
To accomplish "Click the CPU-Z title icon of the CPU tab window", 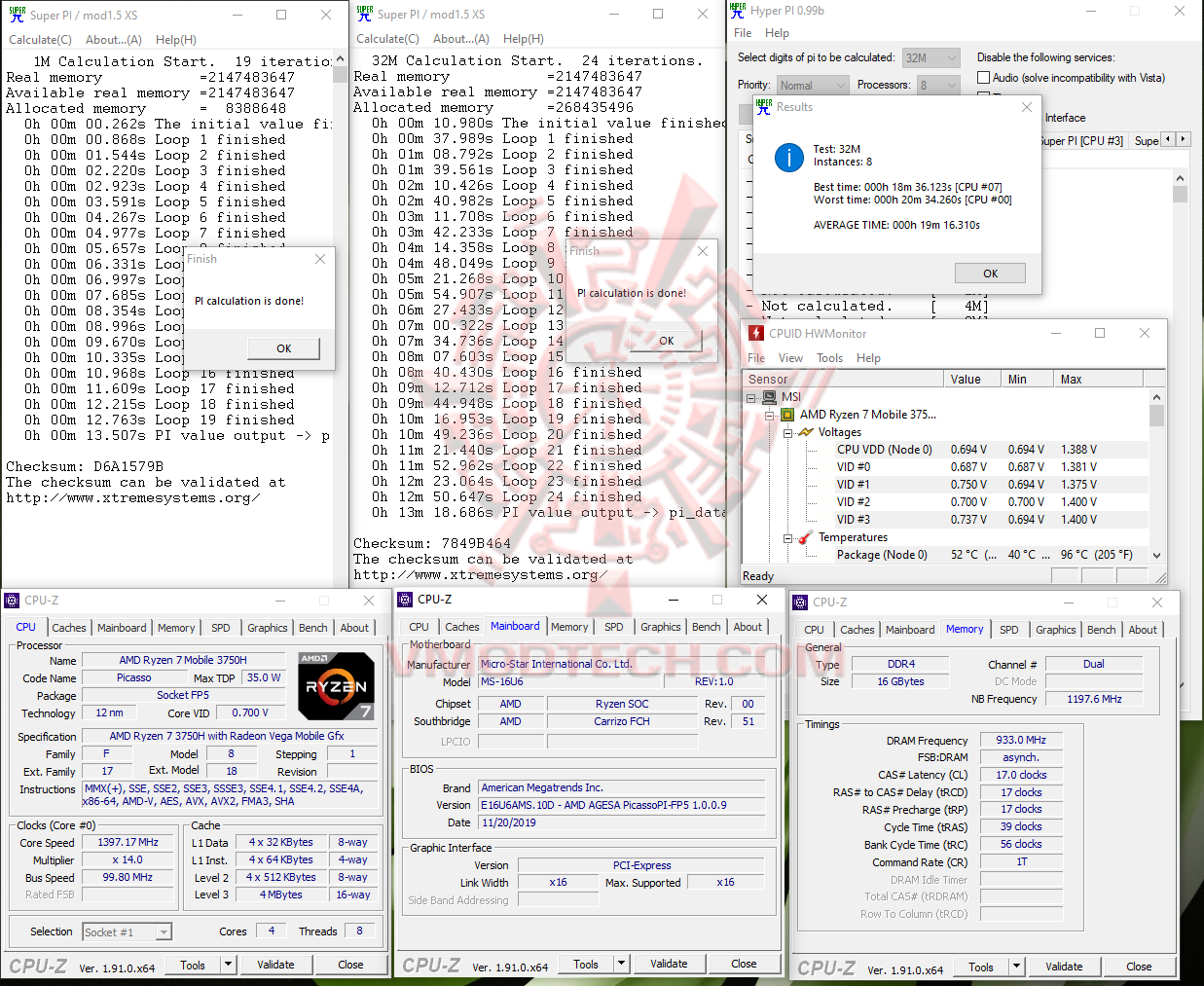I will (12, 601).
